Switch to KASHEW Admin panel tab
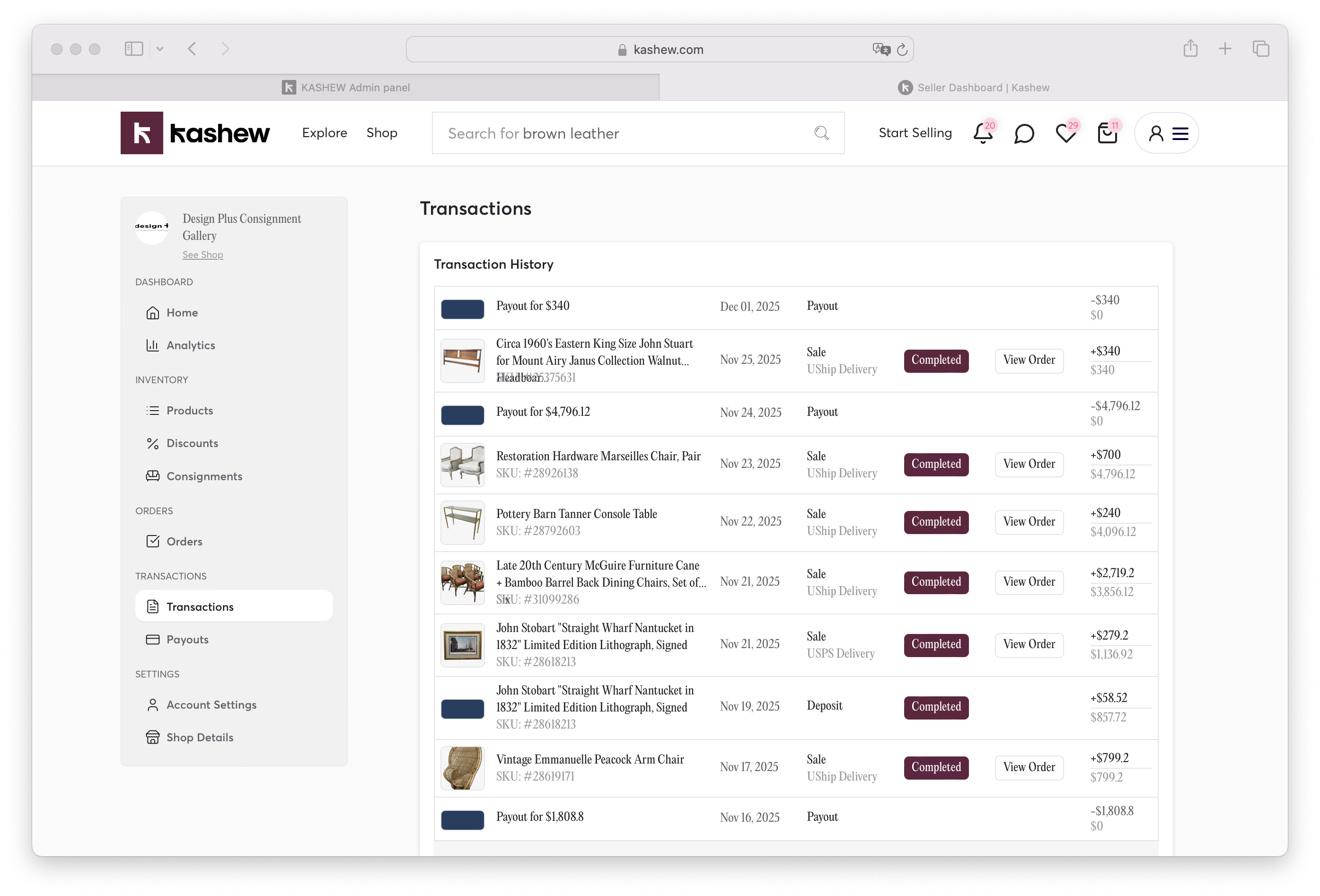Screen dimensions: 1320x896 345,88
